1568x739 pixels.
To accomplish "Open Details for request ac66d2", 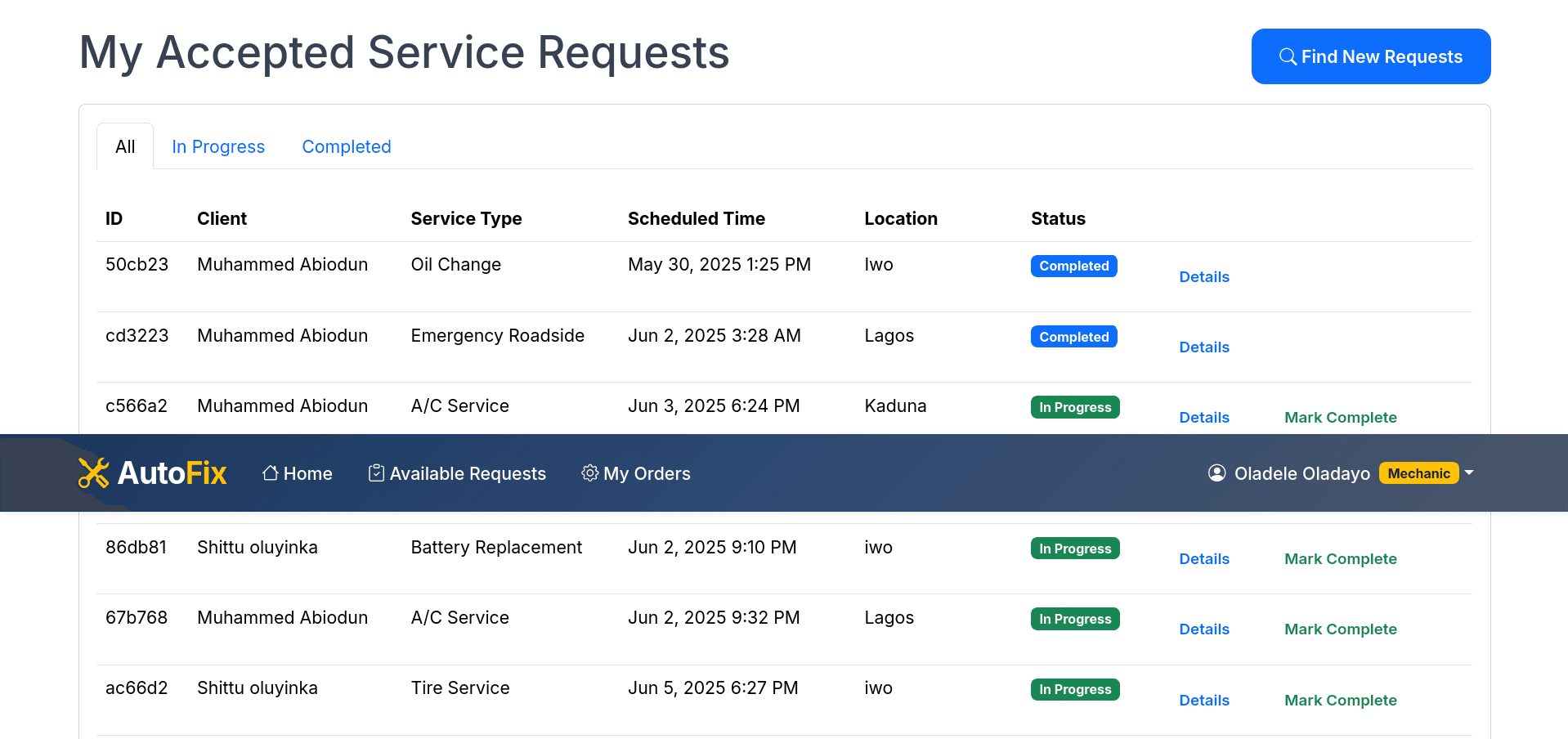I will tap(1204, 701).
